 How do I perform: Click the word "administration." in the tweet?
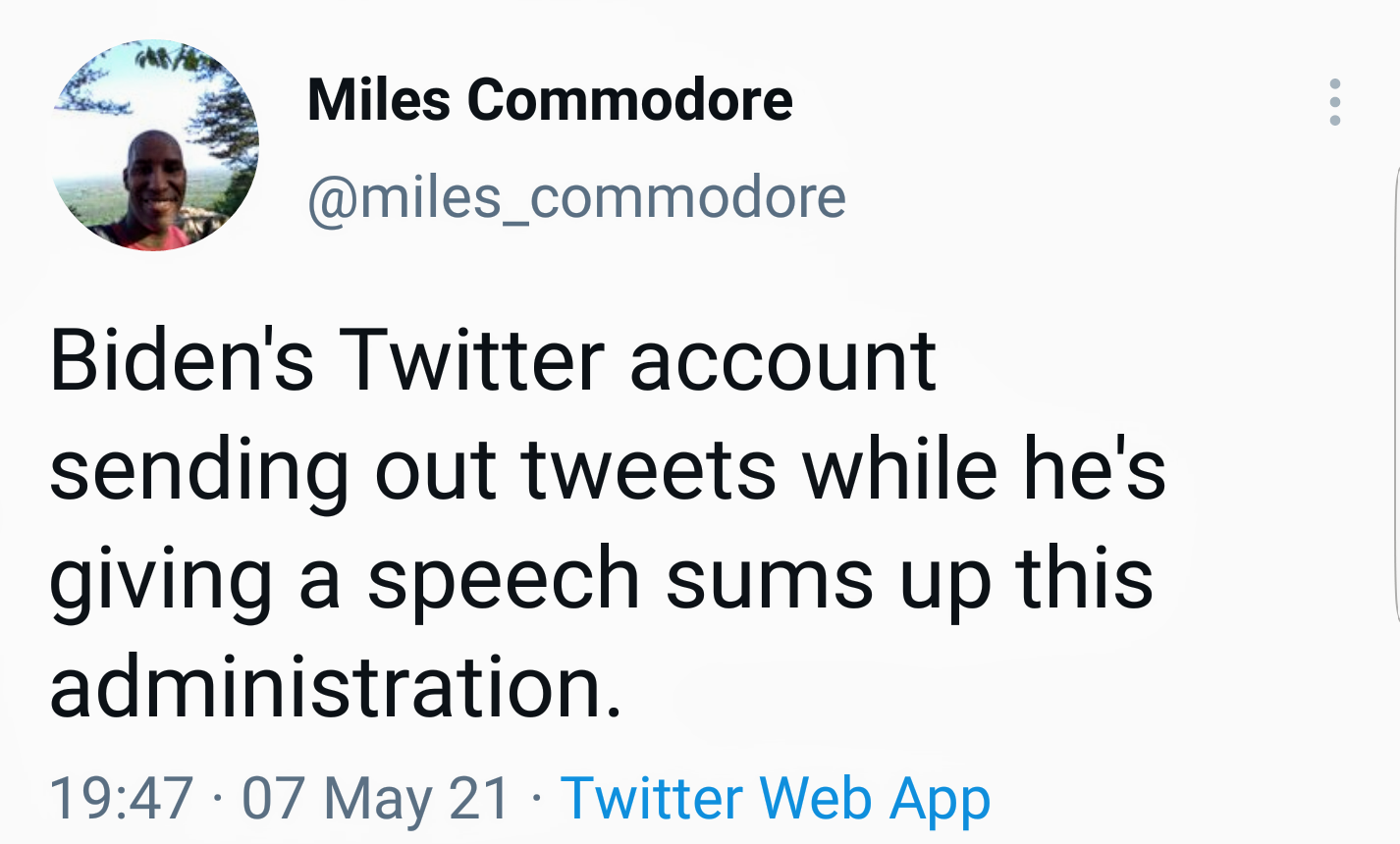(x=336, y=687)
